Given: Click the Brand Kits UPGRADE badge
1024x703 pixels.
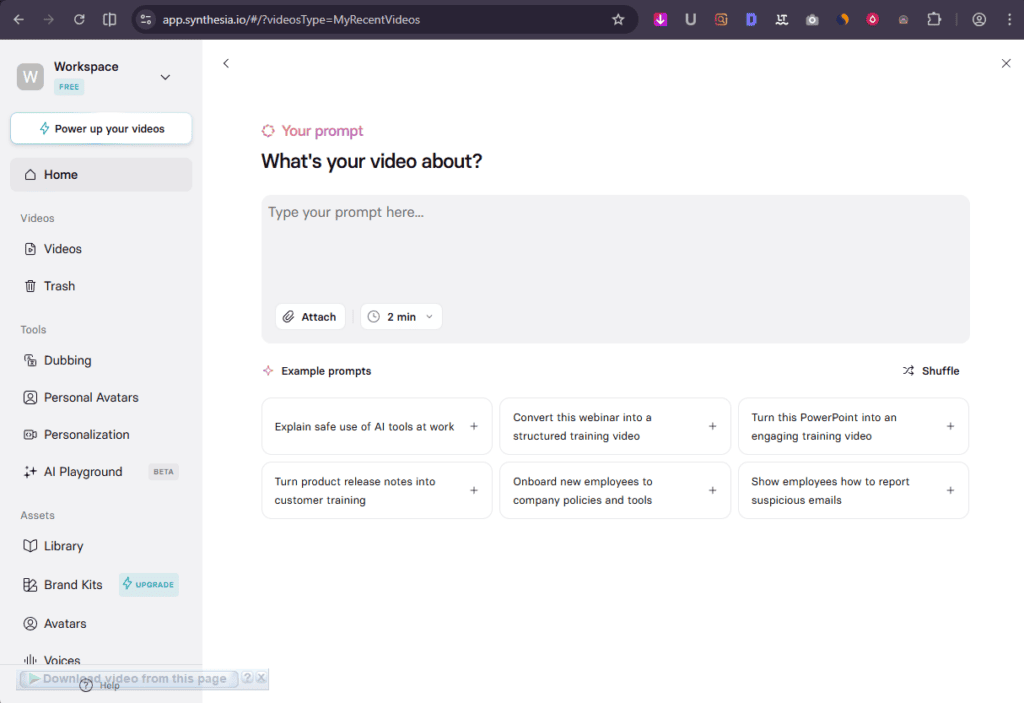Looking at the screenshot, I should [149, 585].
